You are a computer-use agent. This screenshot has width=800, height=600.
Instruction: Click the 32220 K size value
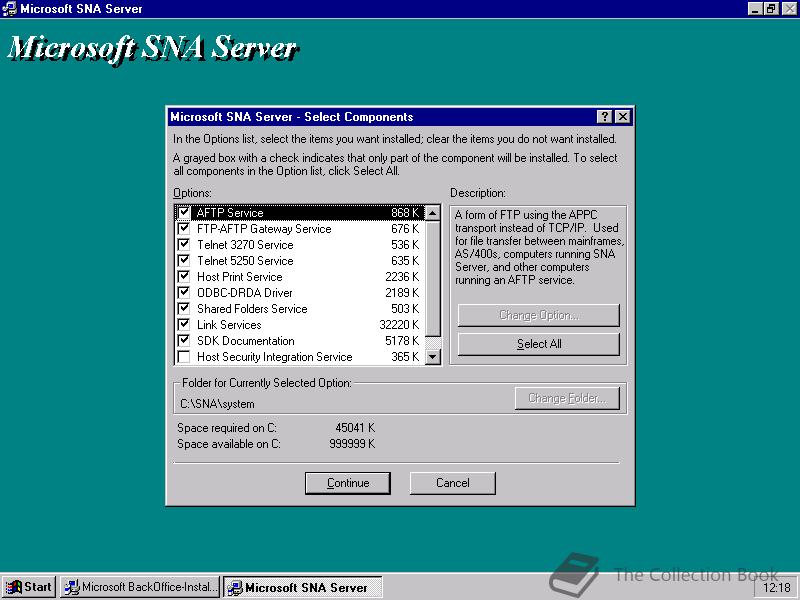(x=399, y=324)
